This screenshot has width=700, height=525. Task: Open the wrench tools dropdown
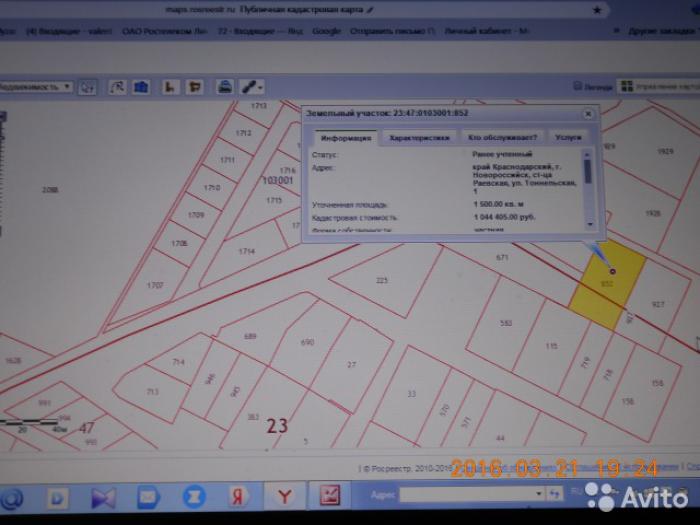252,87
